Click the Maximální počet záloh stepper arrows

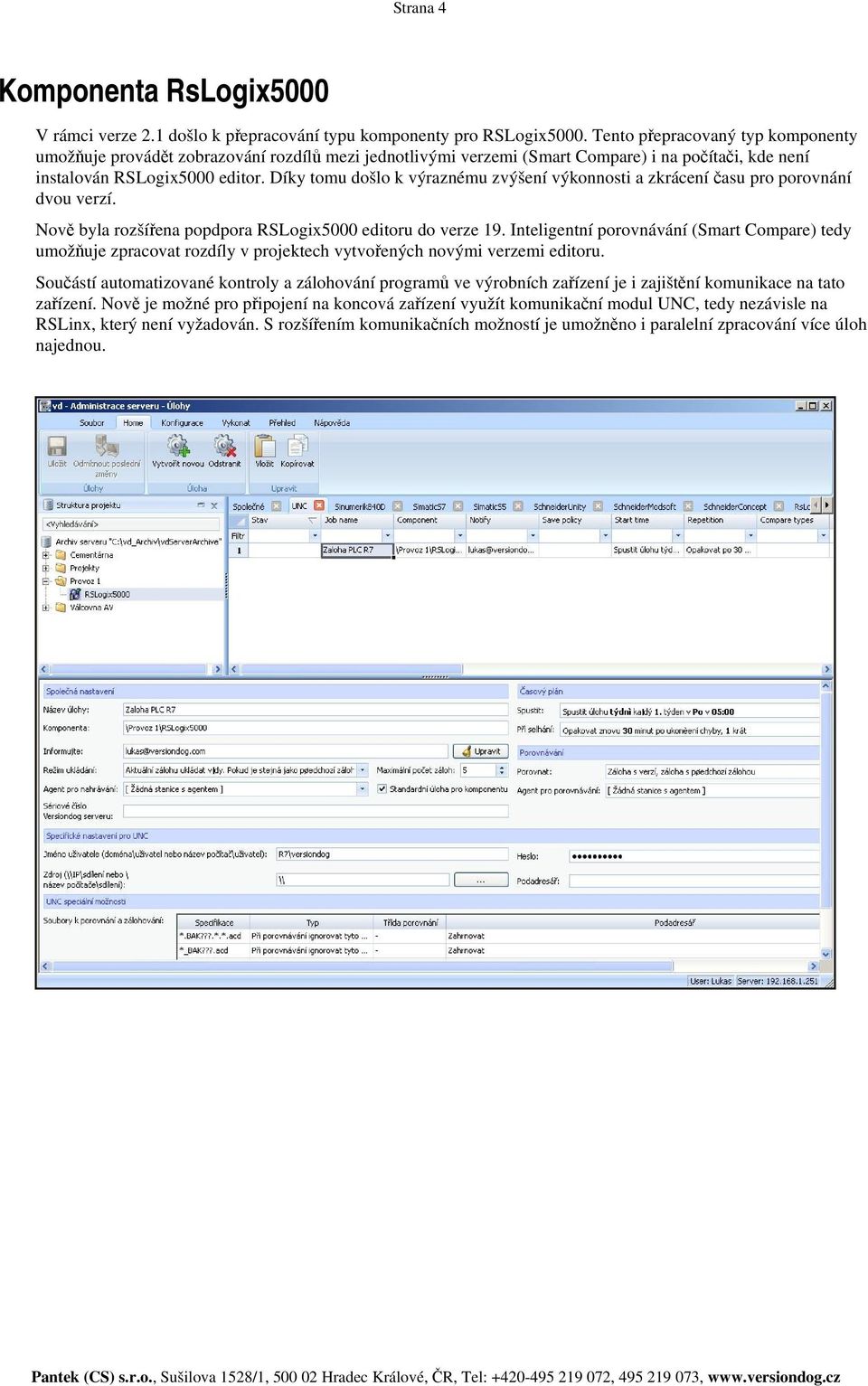503,770
